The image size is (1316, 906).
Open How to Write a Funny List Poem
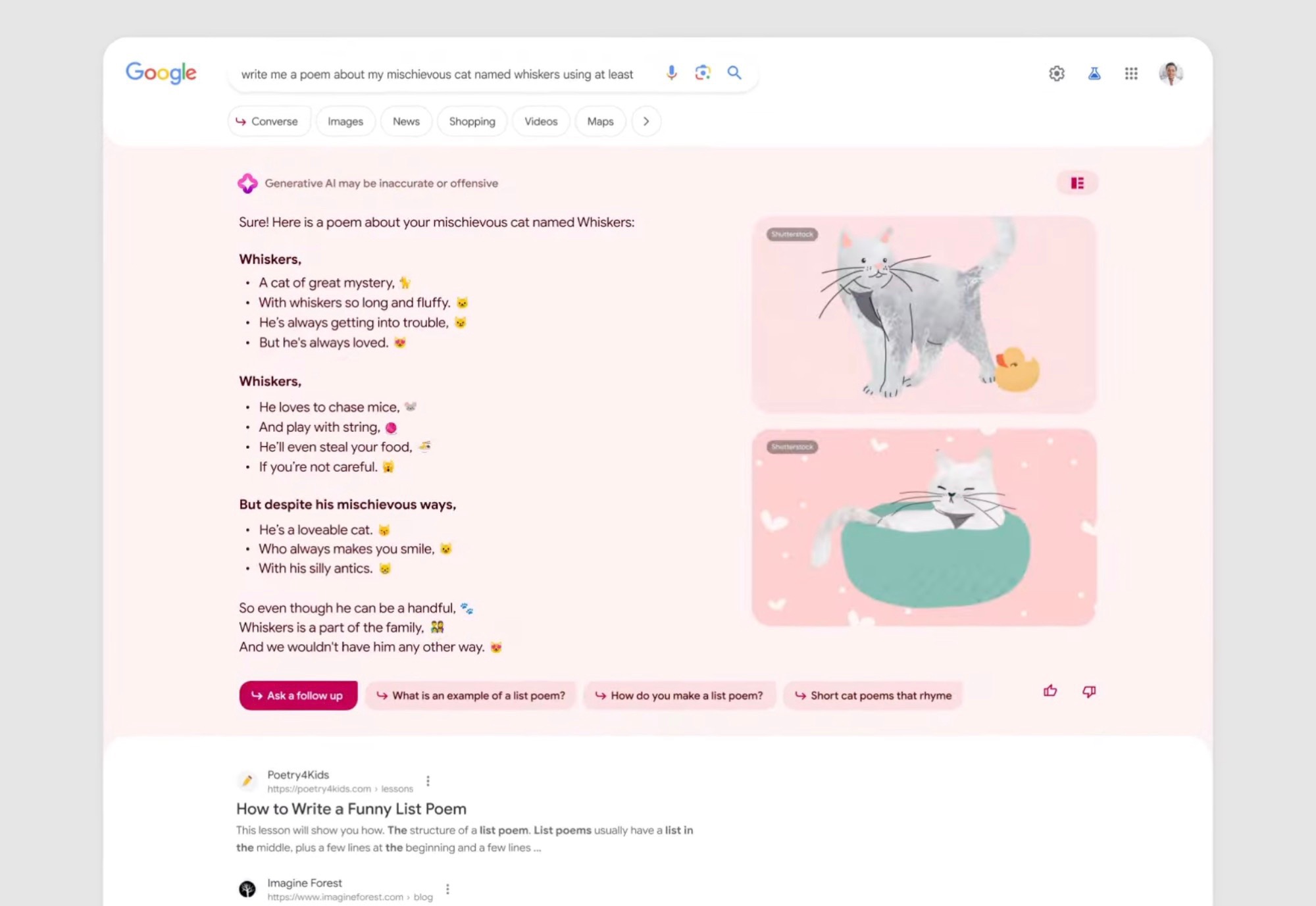point(351,809)
